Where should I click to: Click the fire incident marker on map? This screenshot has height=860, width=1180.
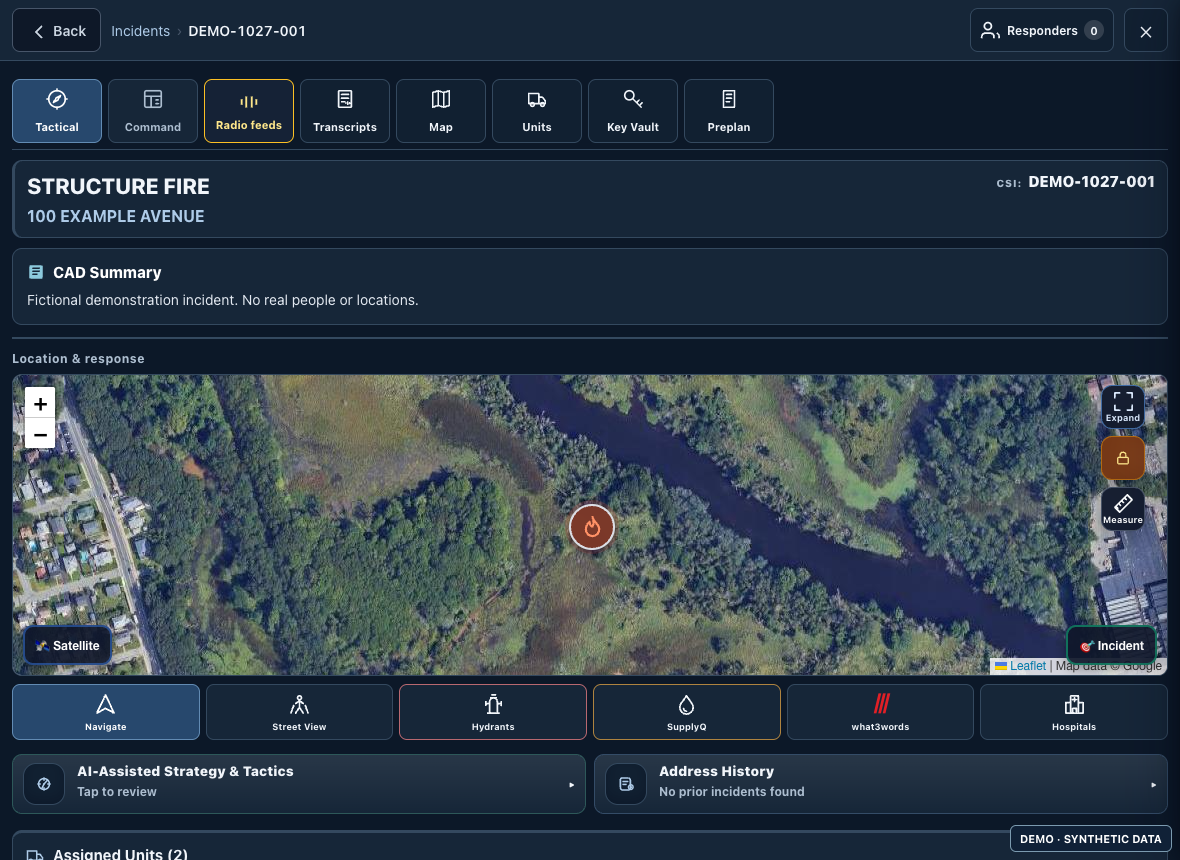(592, 527)
